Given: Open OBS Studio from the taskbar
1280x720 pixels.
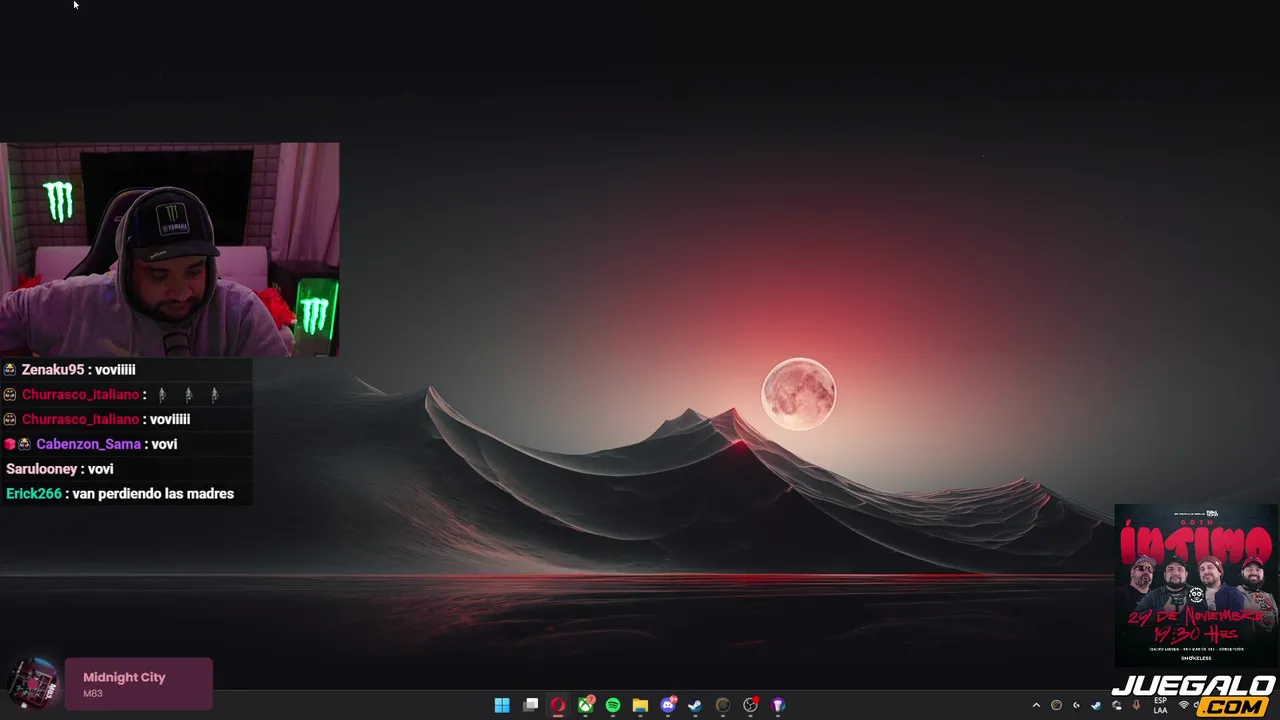Looking at the screenshot, I should pyautogui.click(x=750, y=705).
